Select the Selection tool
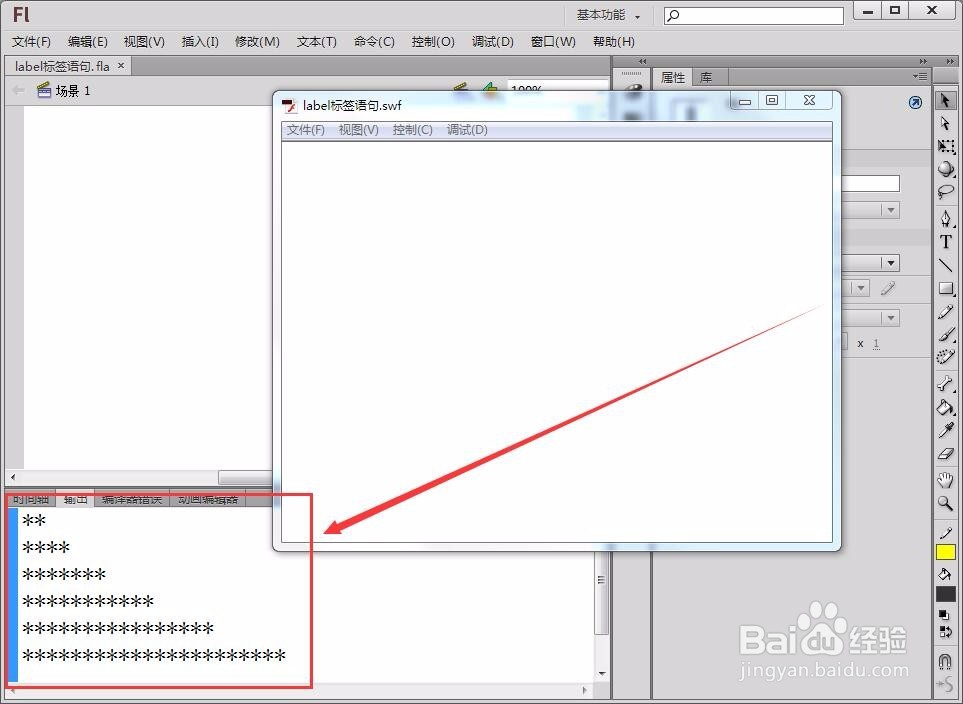Image resolution: width=963 pixels, height=704 pixels. click(945, 100)
